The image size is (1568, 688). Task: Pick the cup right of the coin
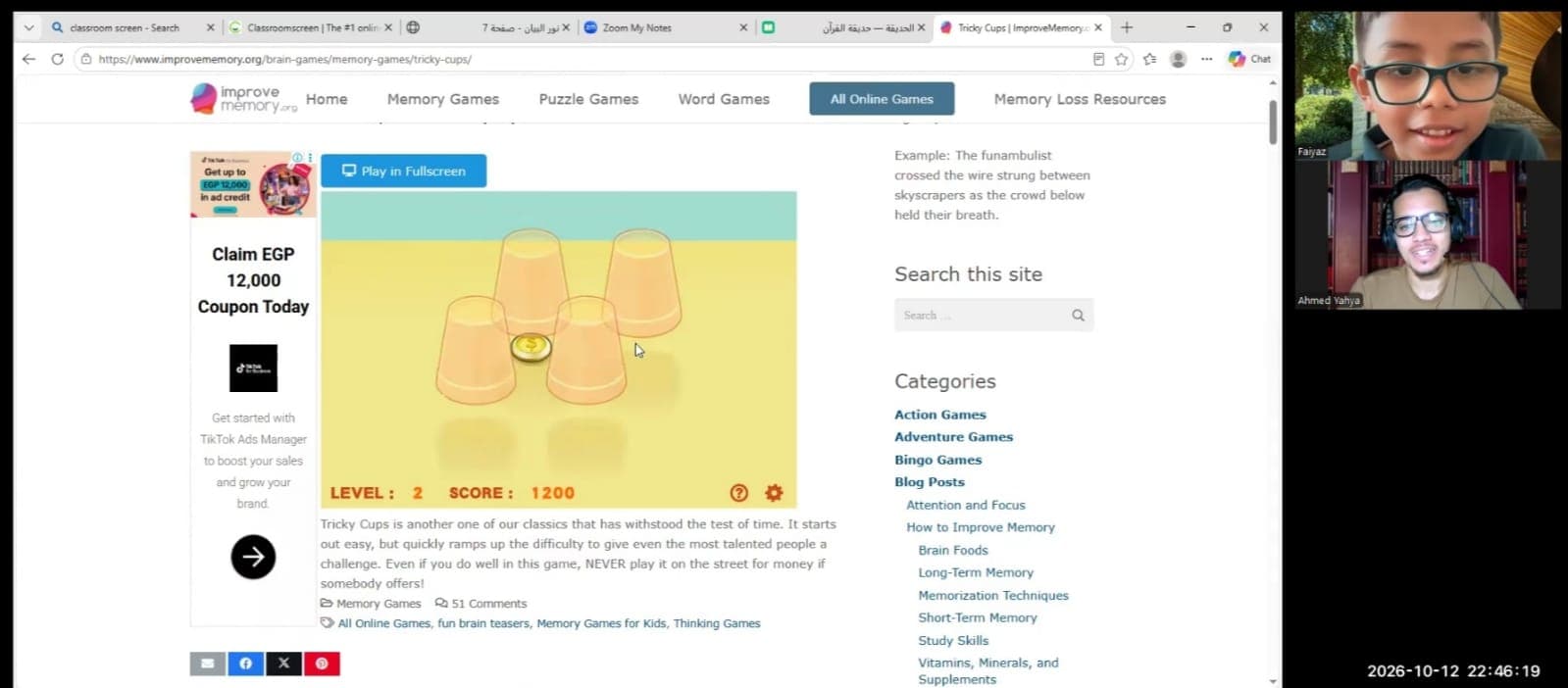(x=585, y=350)
